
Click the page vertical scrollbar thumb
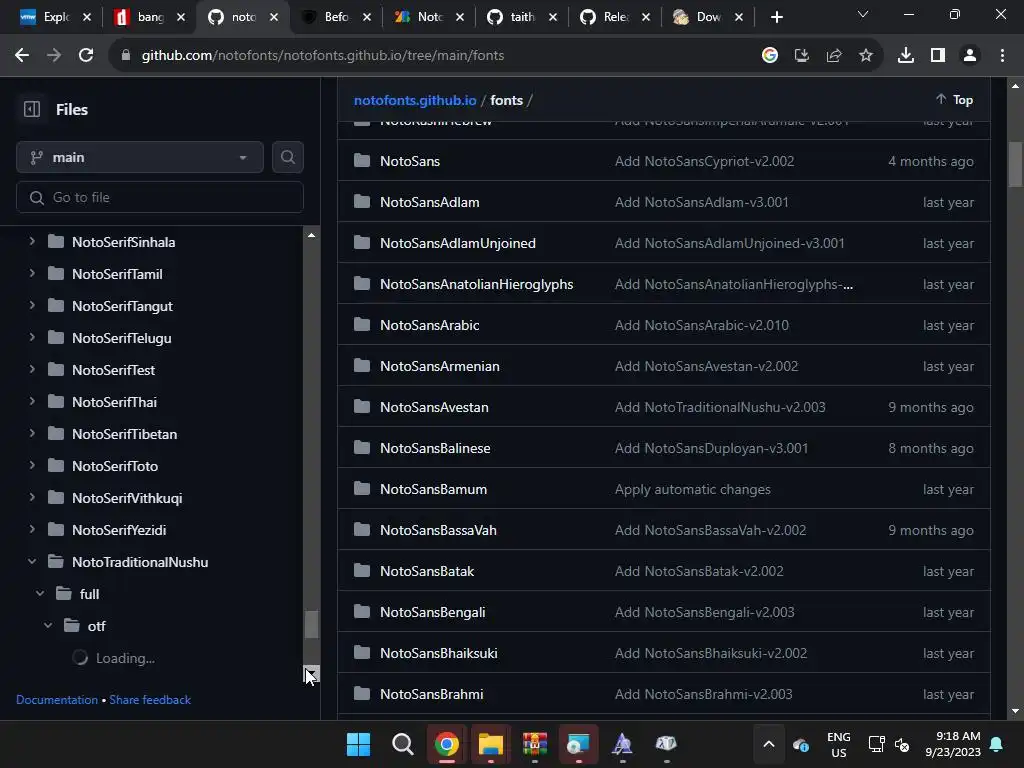click(1015, 165)
